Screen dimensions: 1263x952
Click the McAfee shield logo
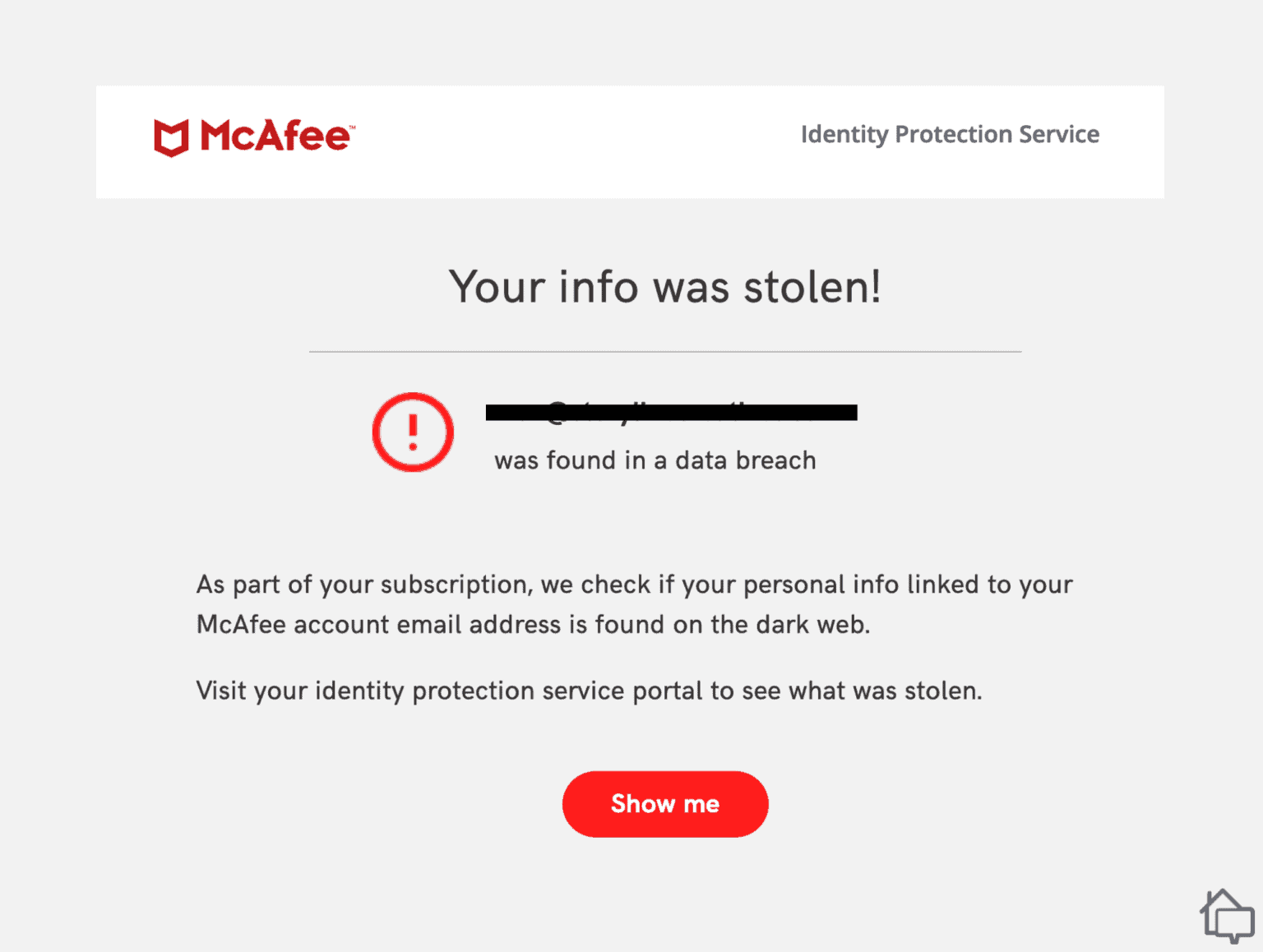click(x=171, y=136)
